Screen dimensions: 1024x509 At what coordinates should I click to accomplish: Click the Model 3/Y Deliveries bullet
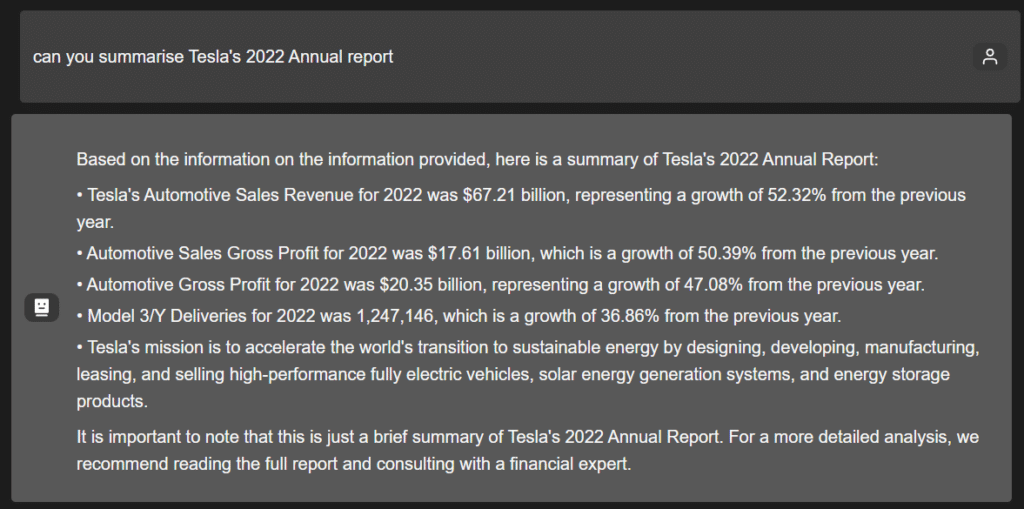[x=459, y=316]
